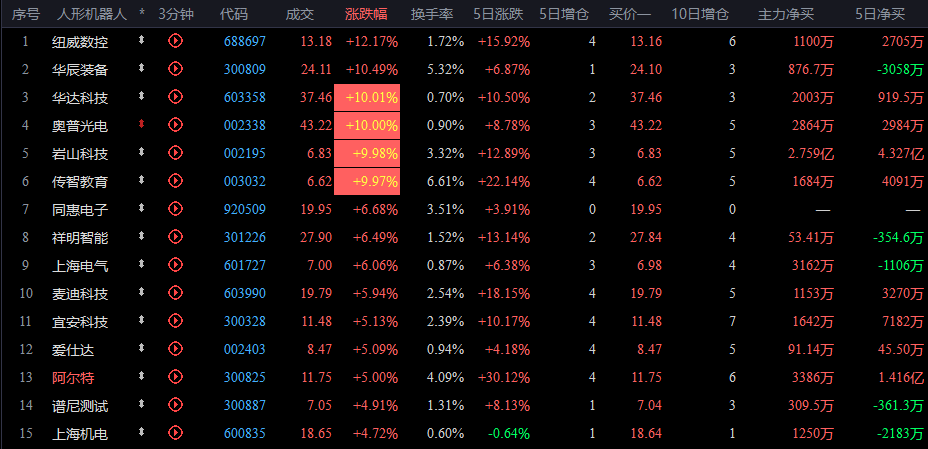The image size is (928, 449).
Task: Sort by 涨跌幅 column header
Action: (x=366, y=14)
